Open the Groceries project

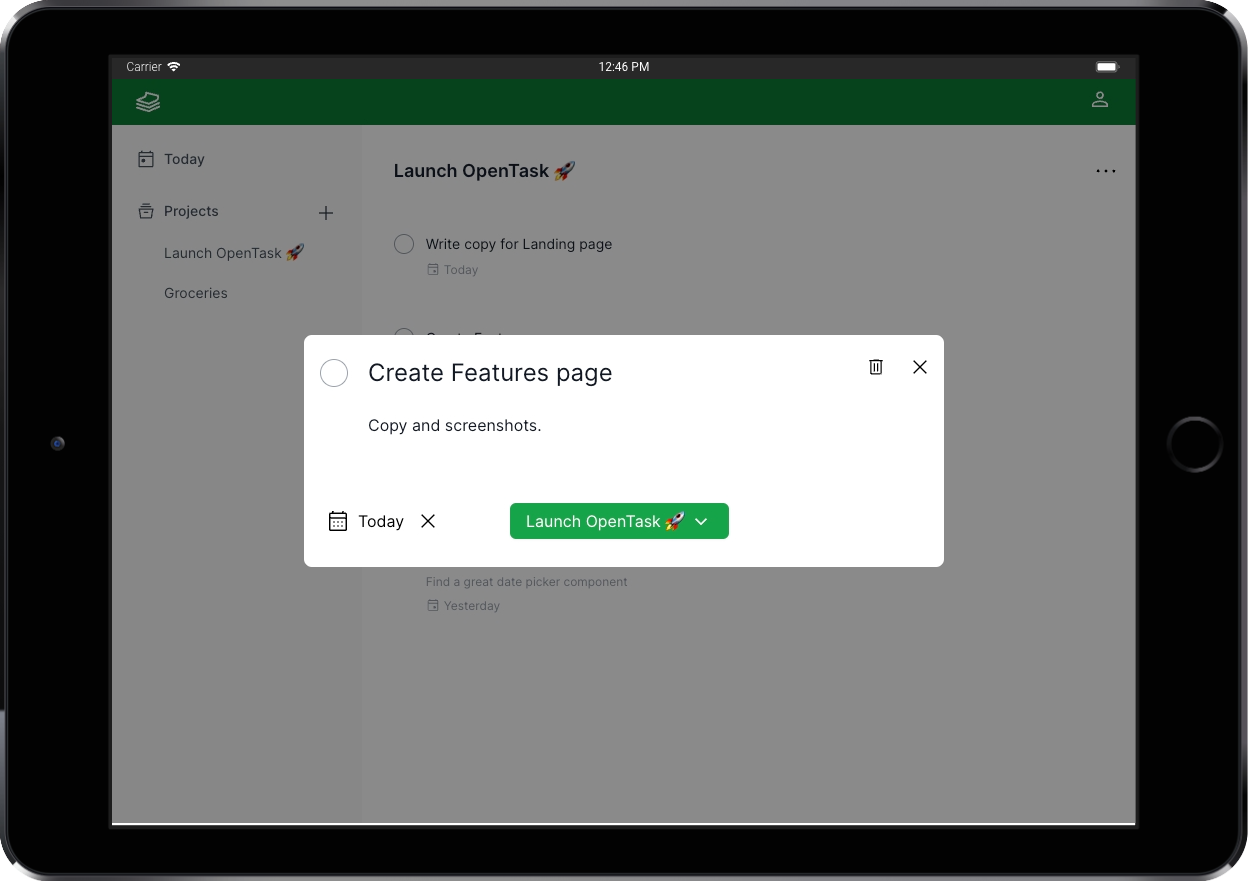pyautogui.click(x=195, y=292)
